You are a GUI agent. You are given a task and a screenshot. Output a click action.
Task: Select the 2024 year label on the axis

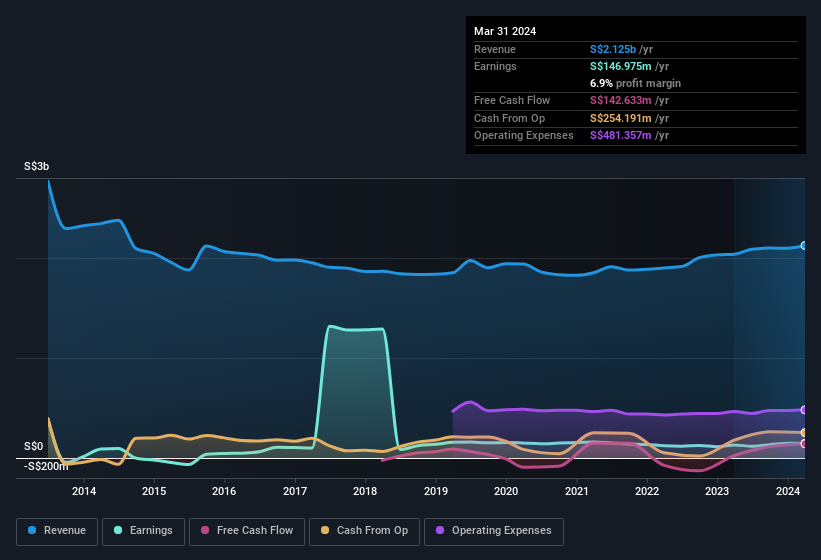[x=788, y=491]
